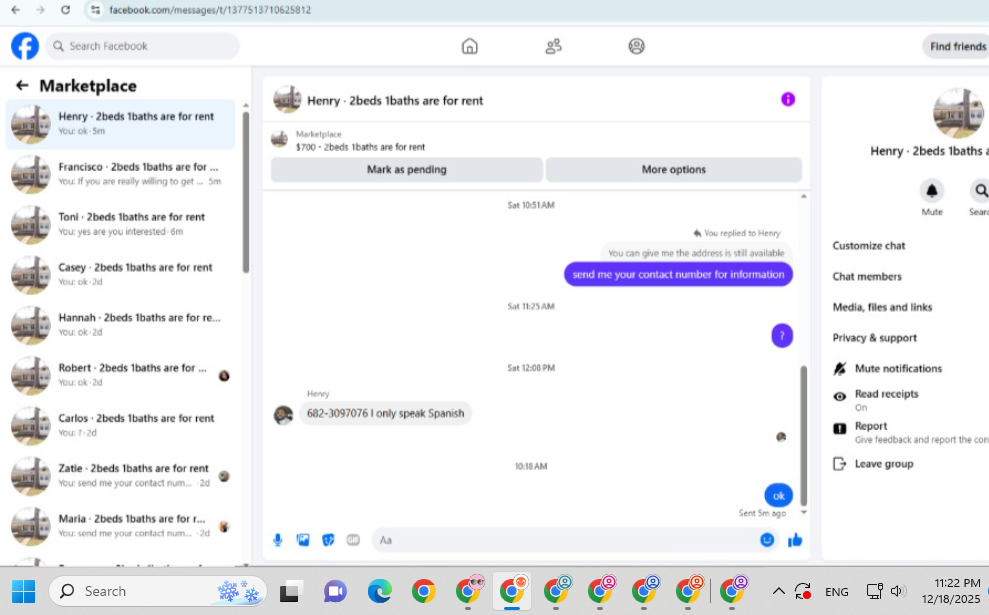
Task: Click the browser address bar URL
Action: click(210, 10)
